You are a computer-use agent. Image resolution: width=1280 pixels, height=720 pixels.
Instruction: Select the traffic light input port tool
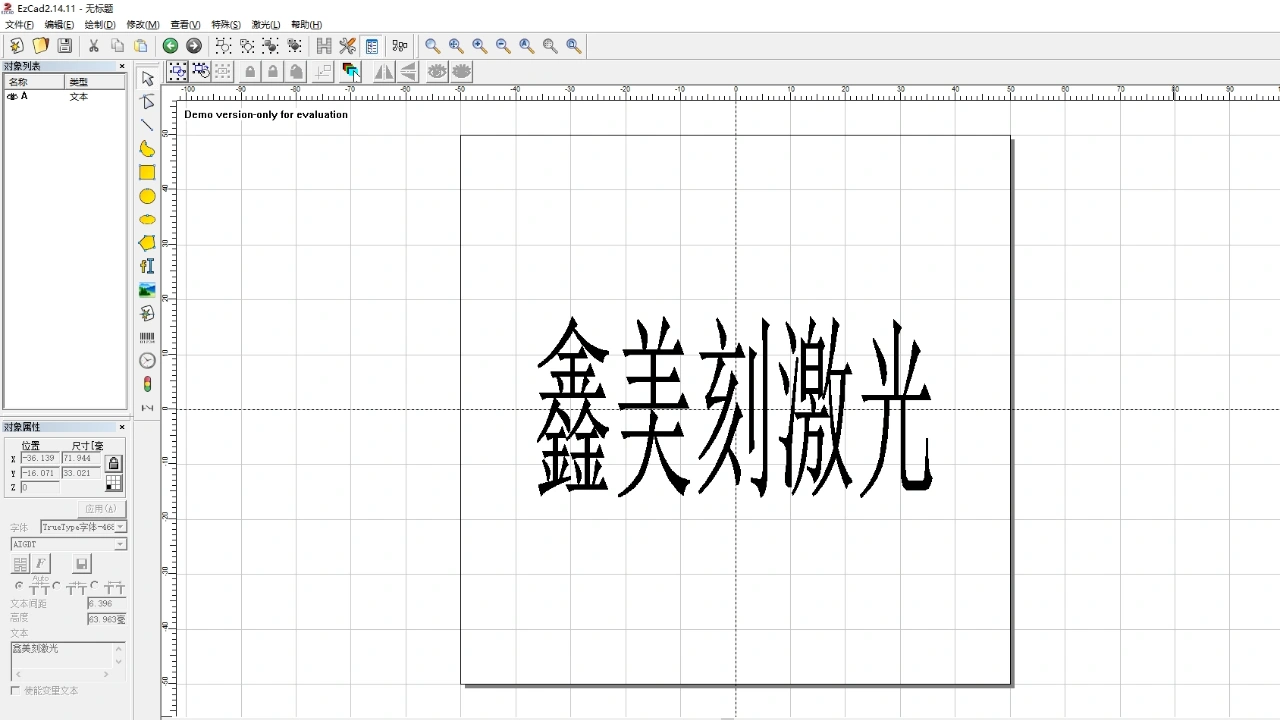(x=147, y=384)
